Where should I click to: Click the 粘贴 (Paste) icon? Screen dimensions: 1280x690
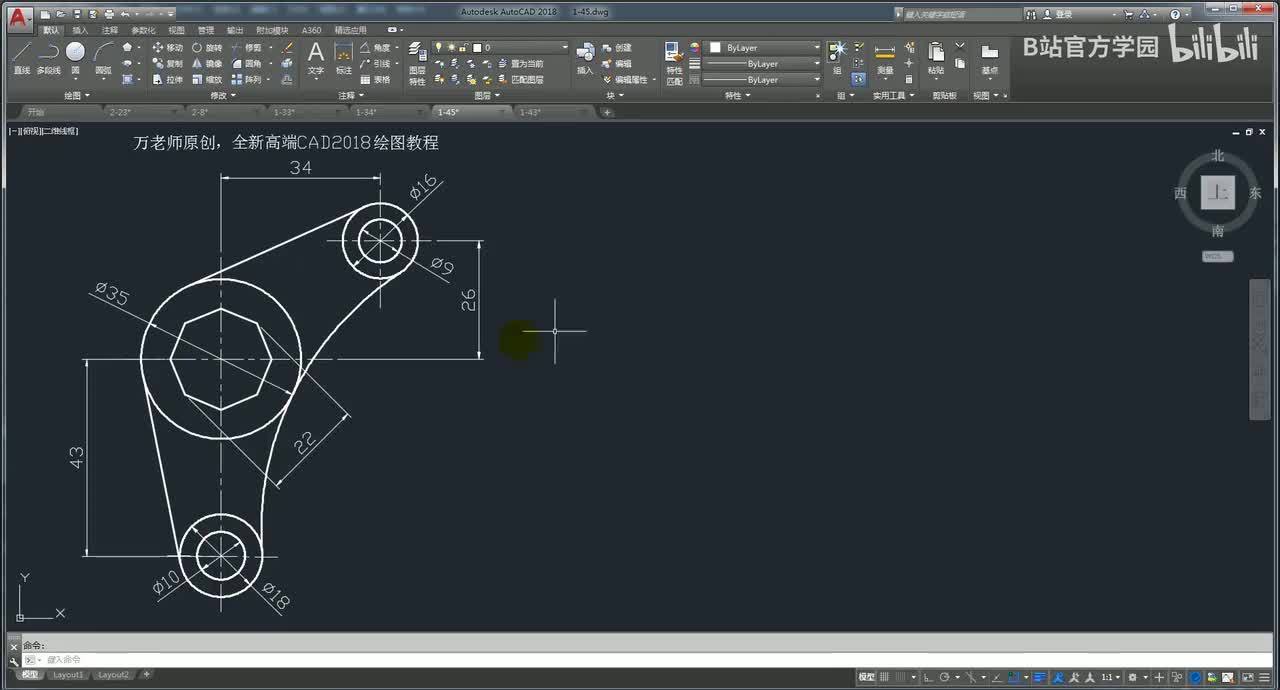[x=936, y=58]
